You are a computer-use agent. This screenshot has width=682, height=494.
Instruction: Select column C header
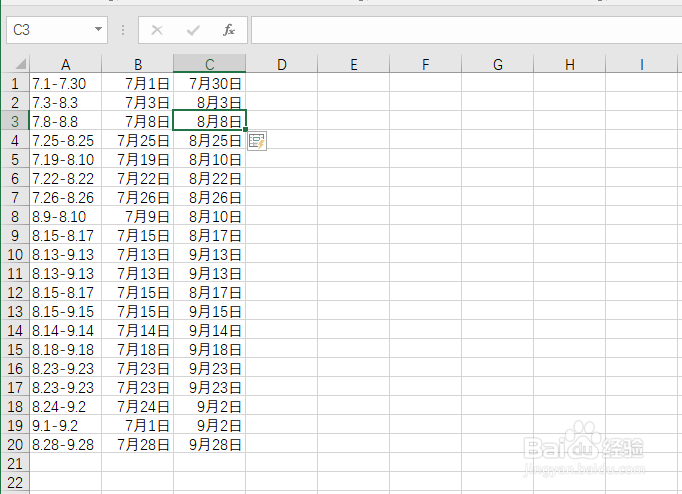click(x=210, y=64)
